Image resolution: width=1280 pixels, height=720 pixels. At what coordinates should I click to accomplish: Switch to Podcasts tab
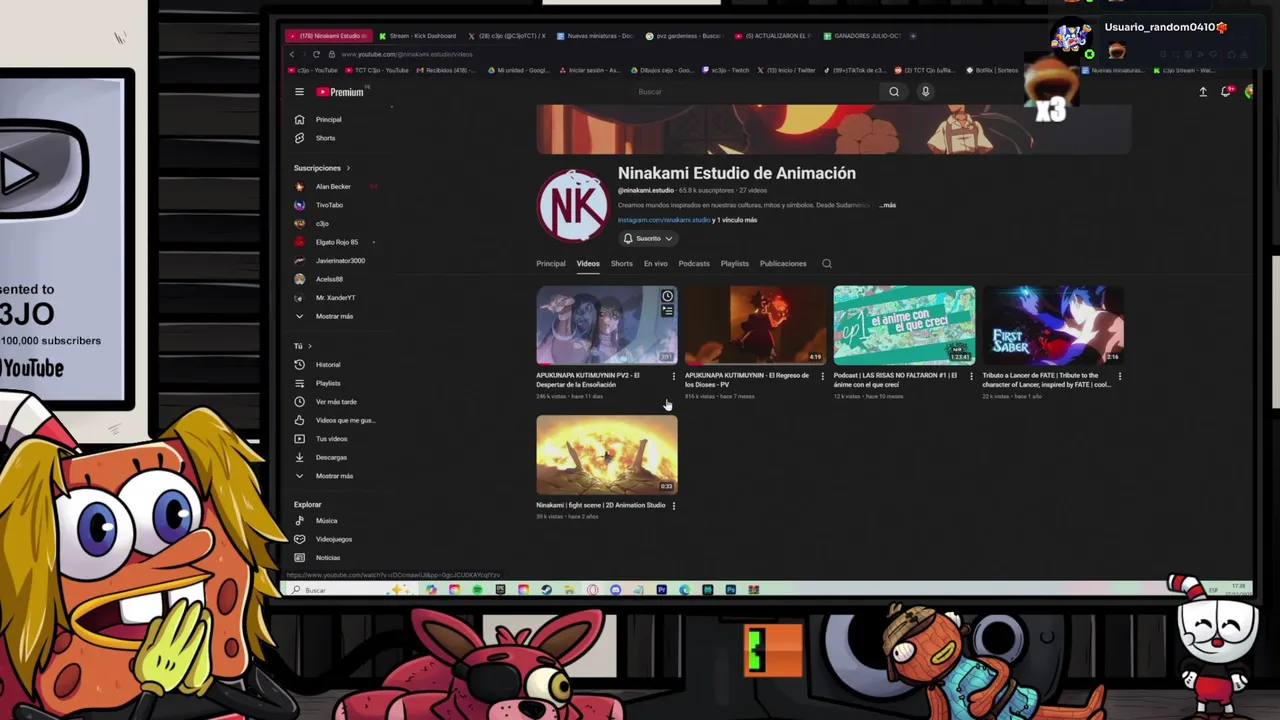tap(694, 264)
